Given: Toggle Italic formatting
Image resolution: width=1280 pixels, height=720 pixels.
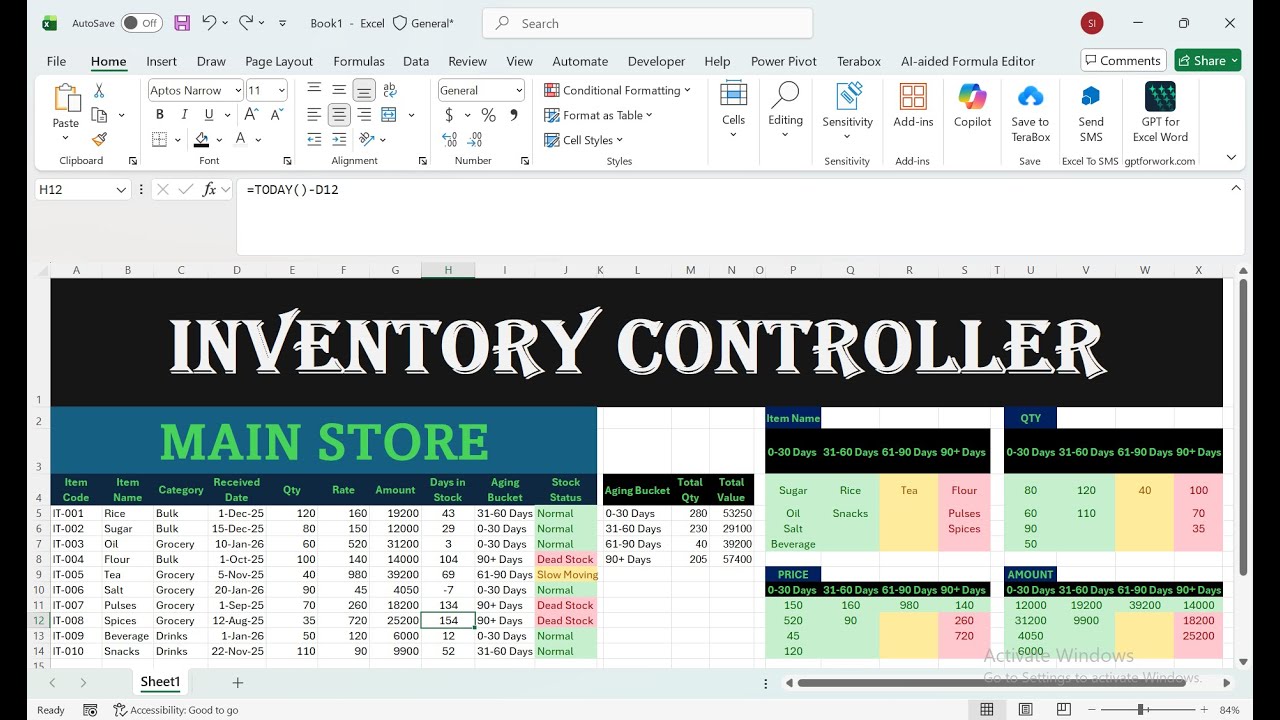Looking at the screenshot, I should 184,115.
